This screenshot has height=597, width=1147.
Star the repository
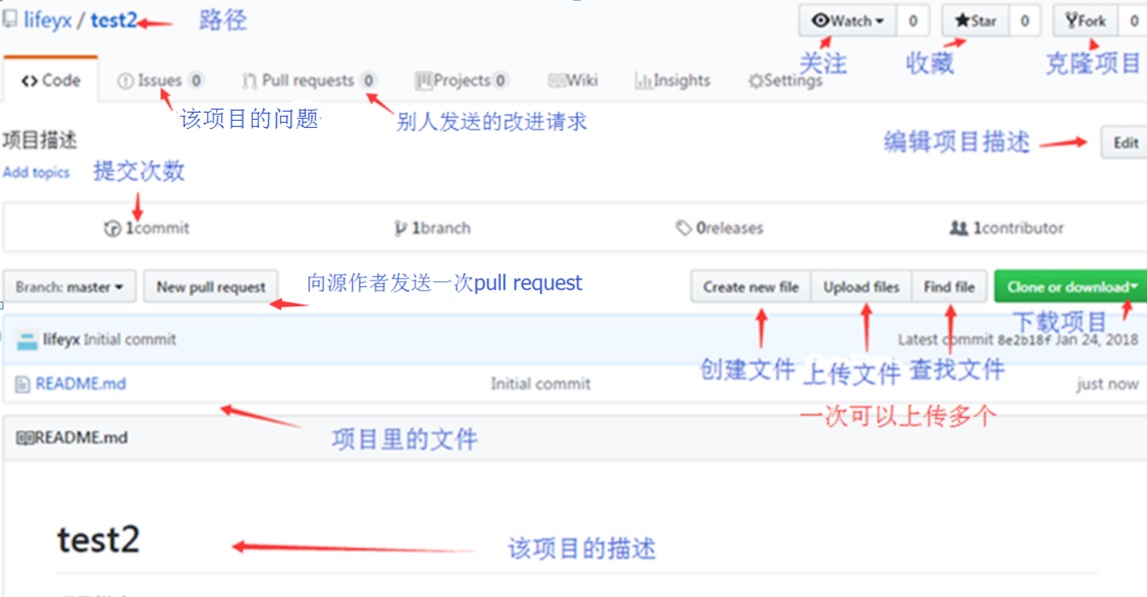pyautogui.click(x=976, y=20)
